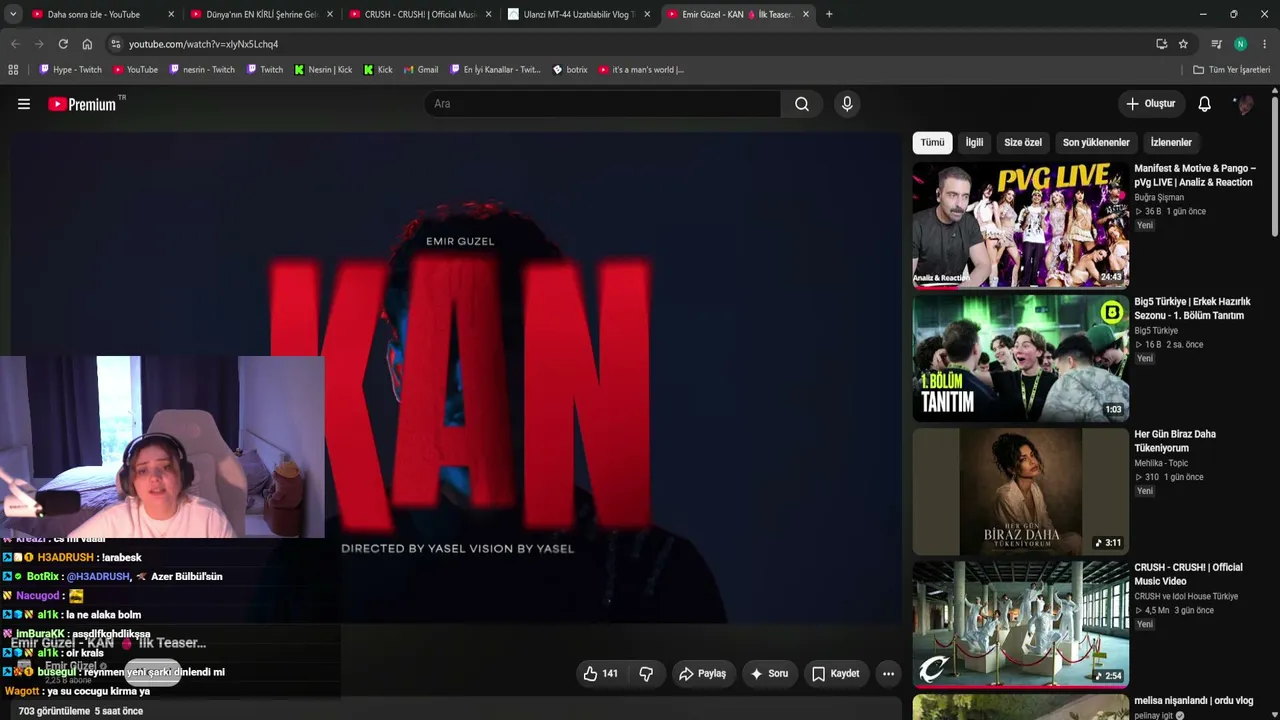Screen dimensions: 1280x720
Task: Select the Size özel filter chip
Action: tap(1023, 142)
